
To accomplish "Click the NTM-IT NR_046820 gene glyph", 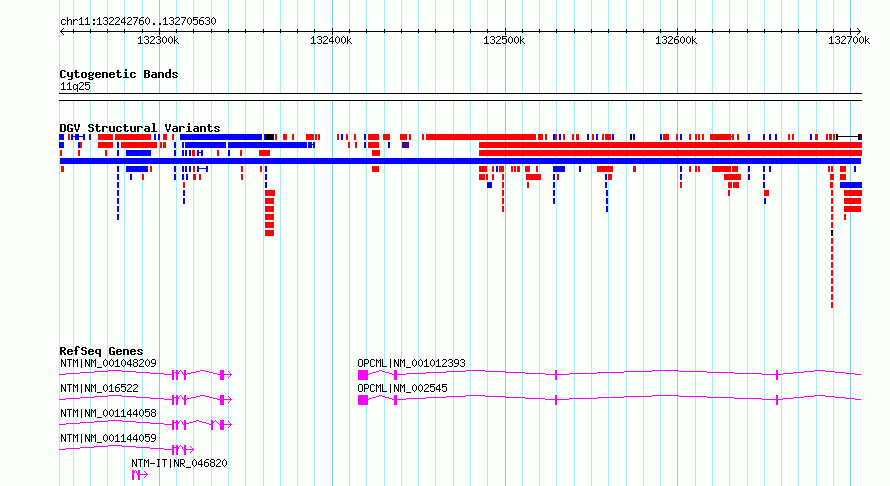I will (x=140, y=475).
